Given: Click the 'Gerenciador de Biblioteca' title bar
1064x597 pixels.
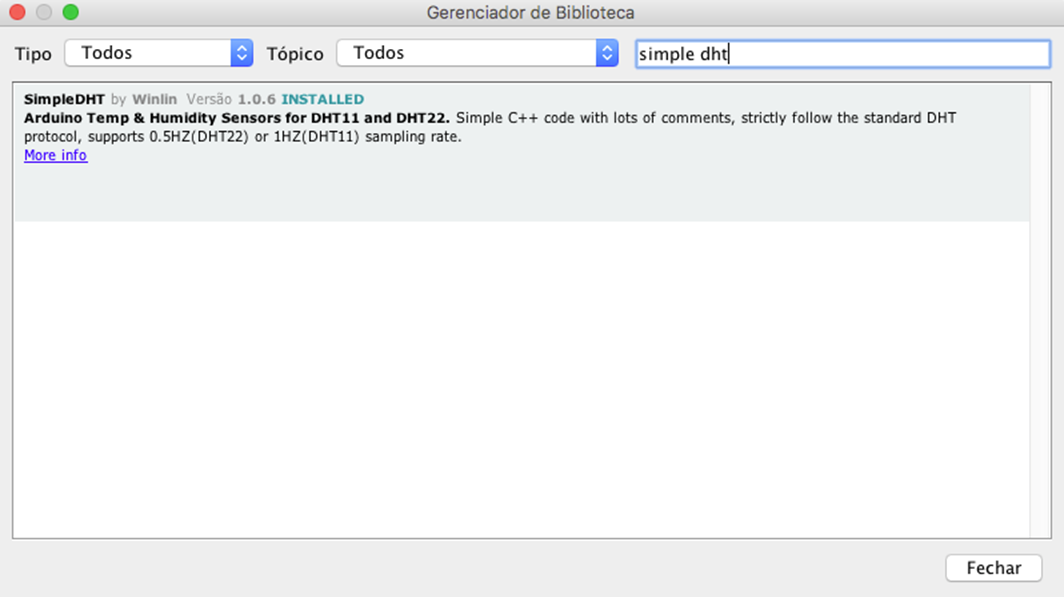Looking at the screenshot, I should click(530, 13).
